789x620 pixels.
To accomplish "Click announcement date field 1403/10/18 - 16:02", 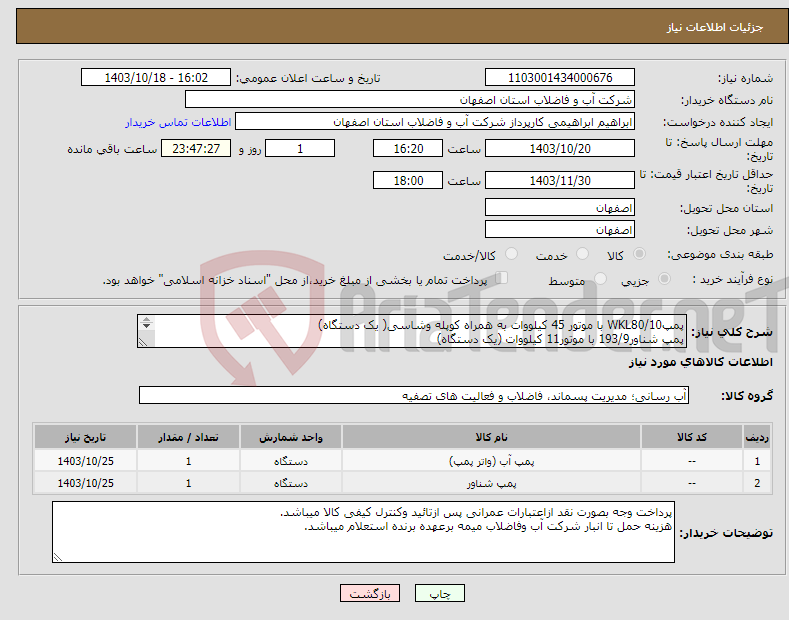I will (x=156, y=78).
